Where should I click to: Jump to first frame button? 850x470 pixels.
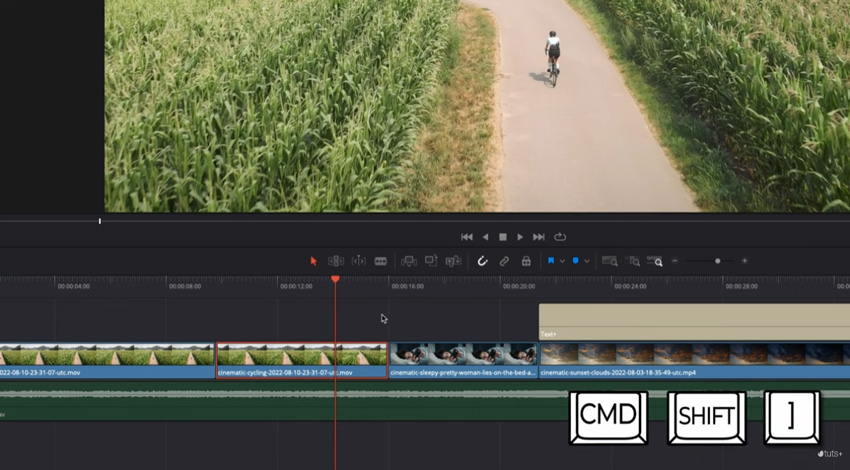466,237
